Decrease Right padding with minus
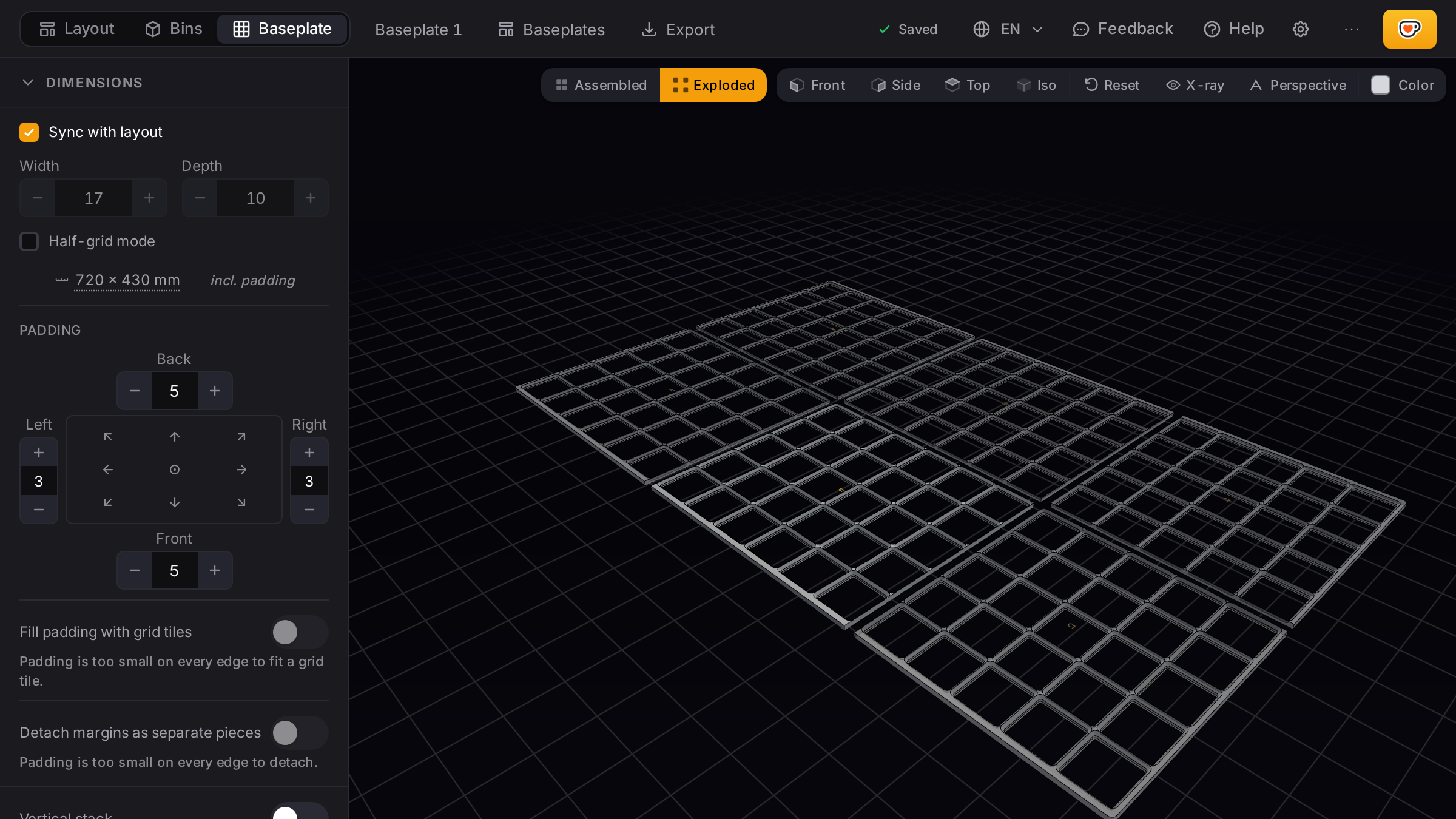Screen dimensions: 1456x819 point(309,510)
